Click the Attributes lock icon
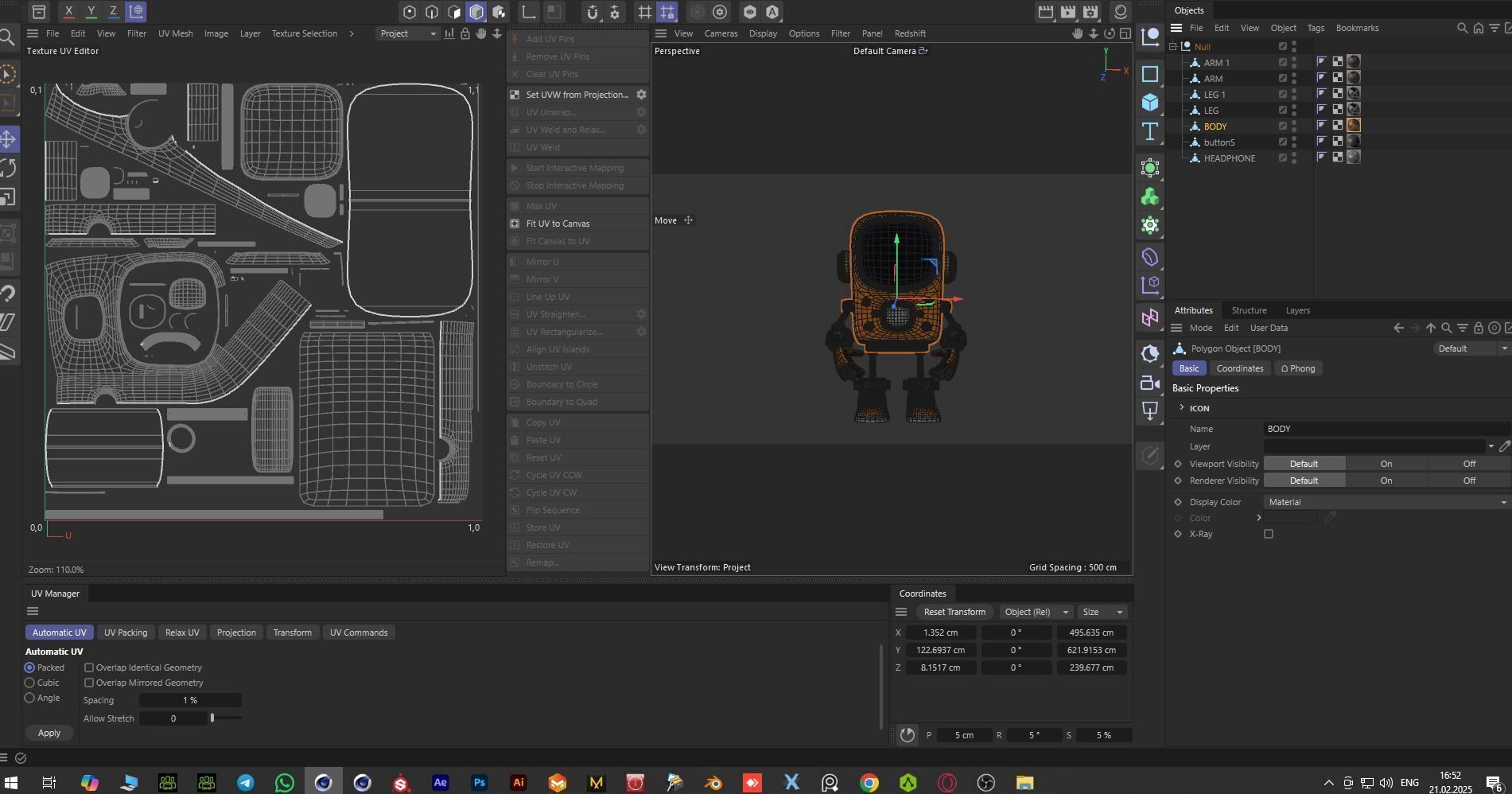 (1478, 328)
